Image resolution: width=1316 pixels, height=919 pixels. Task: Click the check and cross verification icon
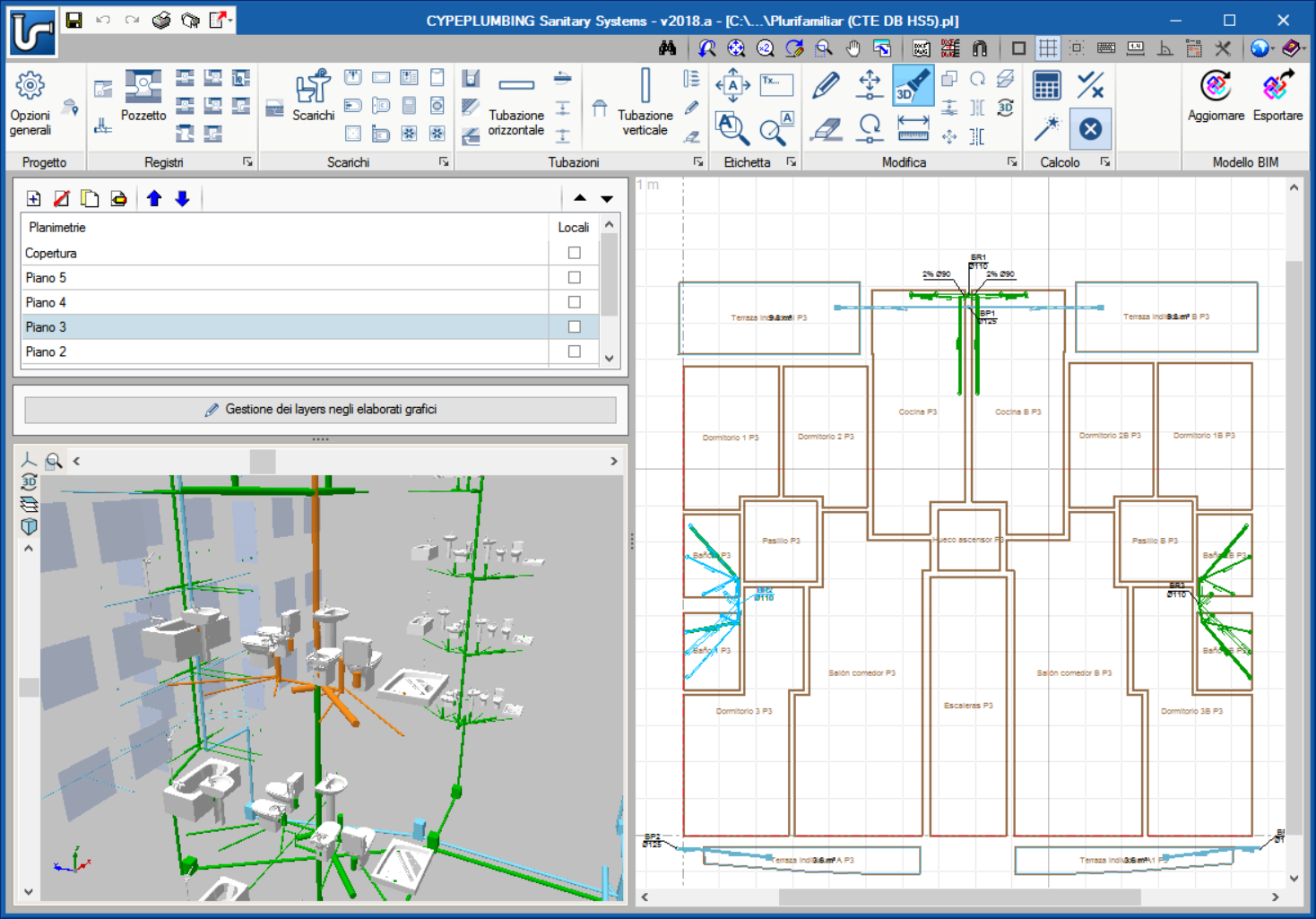(1090, 86)
